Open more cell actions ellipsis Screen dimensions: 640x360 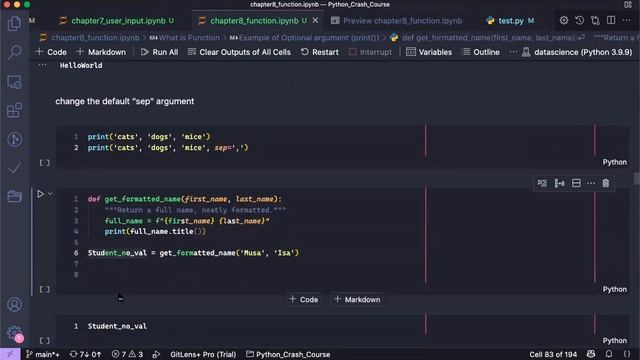[x=591, y=183]
